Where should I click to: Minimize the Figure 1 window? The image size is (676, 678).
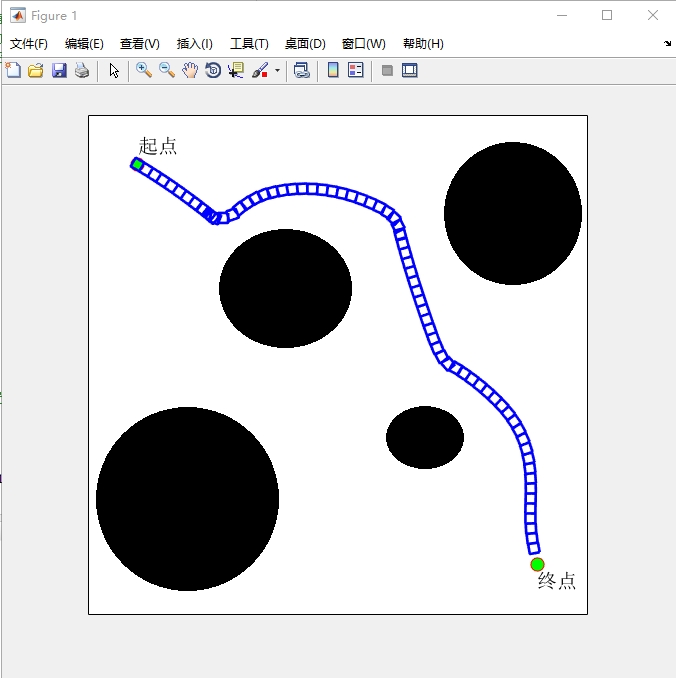pyautogui.click(x=562, y=16)
